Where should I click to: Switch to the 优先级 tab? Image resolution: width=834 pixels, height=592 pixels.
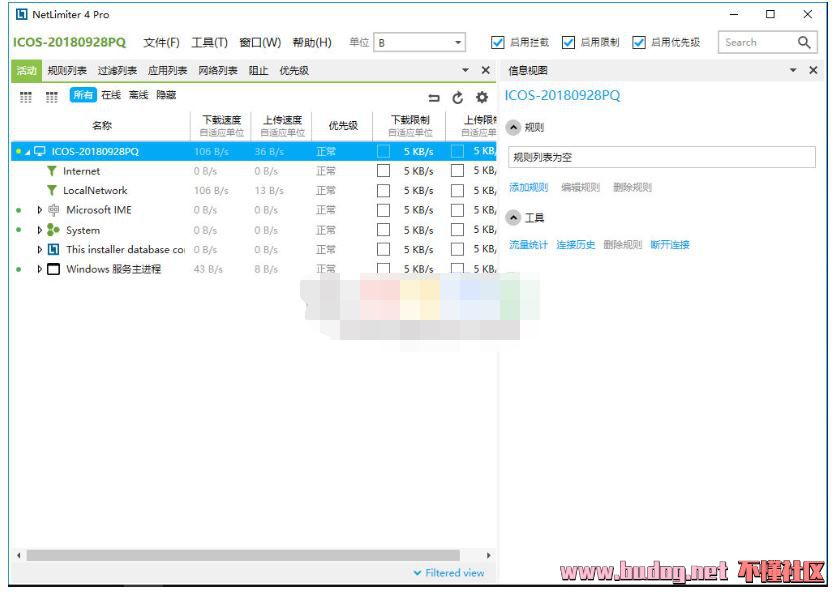294,70
